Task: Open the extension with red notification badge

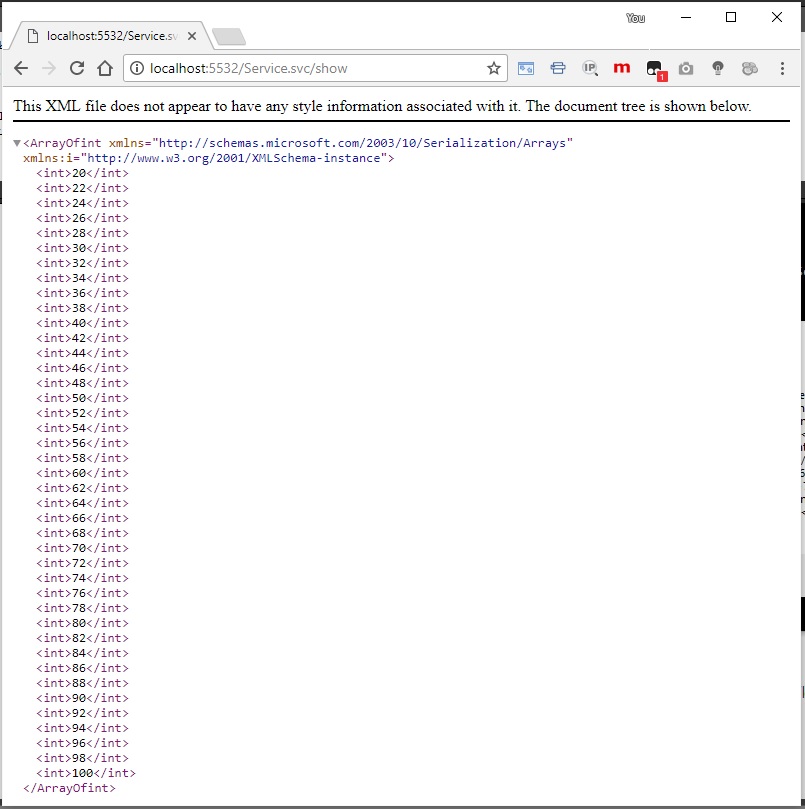Action: [654, 69]
